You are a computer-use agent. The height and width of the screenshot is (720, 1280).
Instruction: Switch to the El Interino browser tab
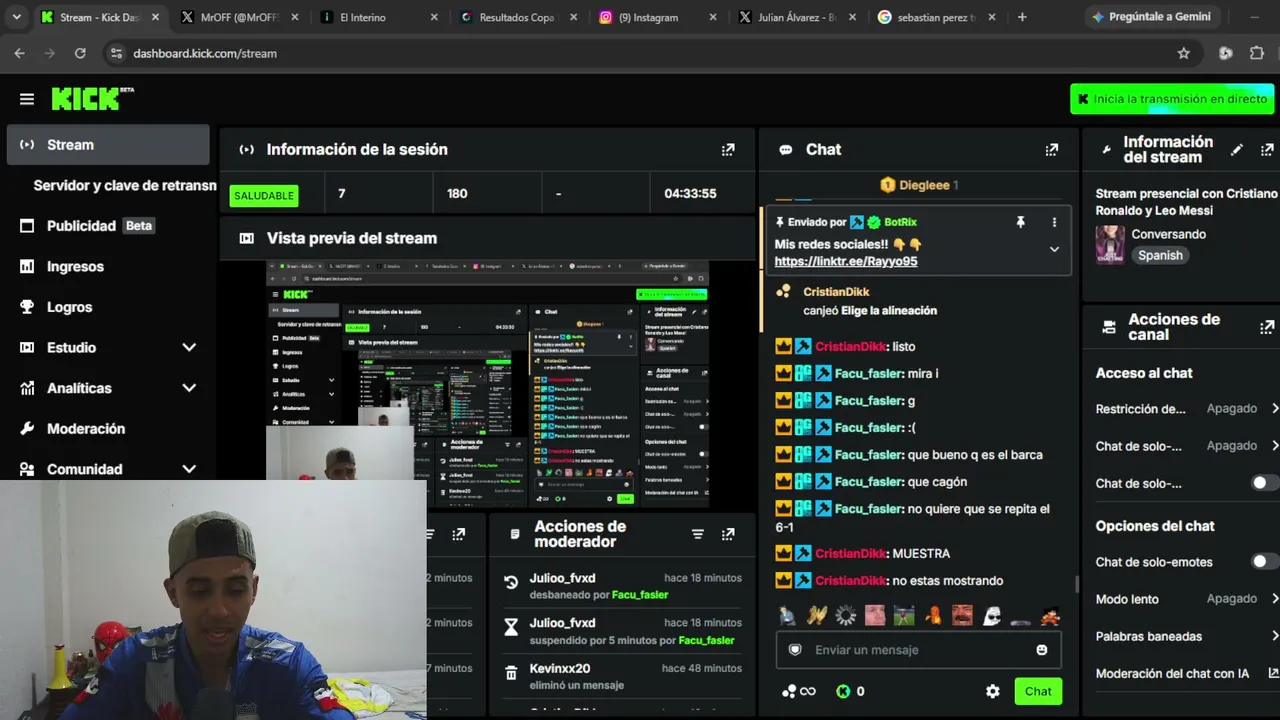tap(381, 17)
